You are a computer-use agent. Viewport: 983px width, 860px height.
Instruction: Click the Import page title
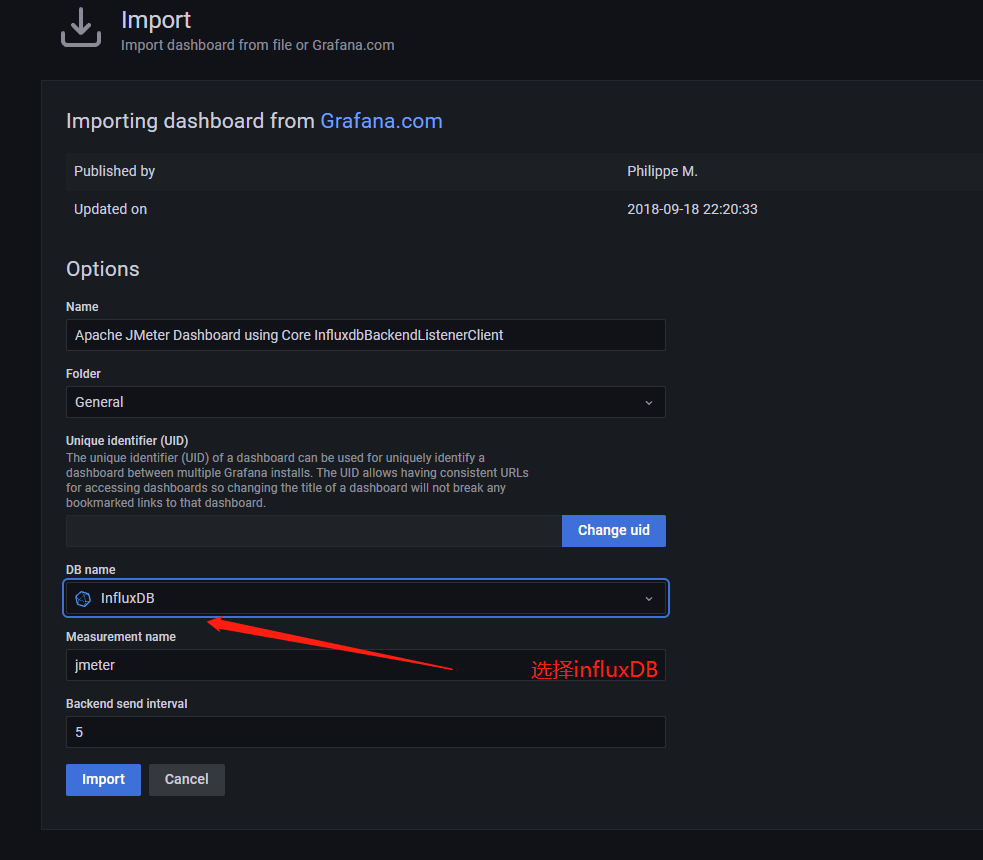[156, 20]
